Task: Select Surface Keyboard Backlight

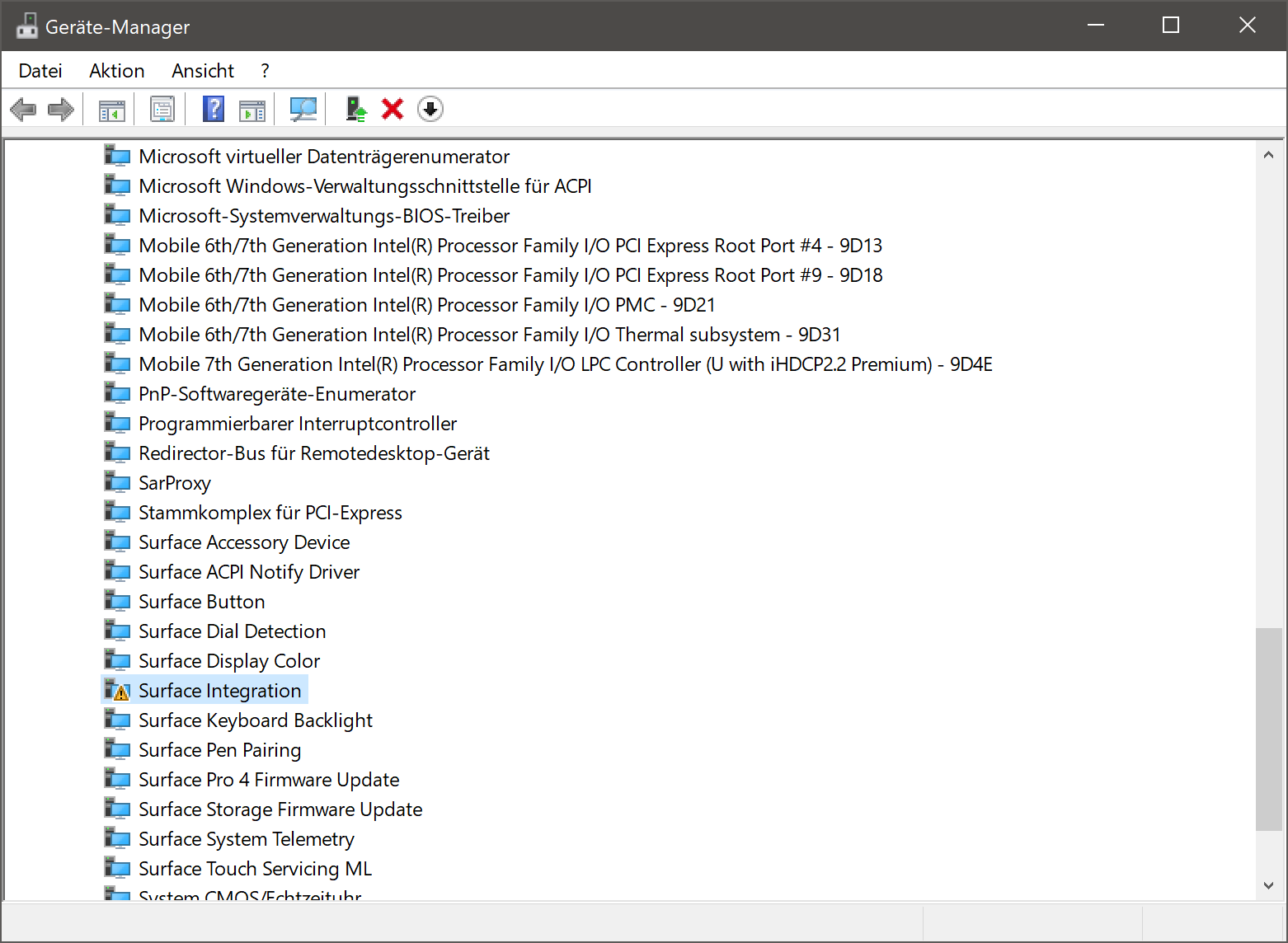Action: pyautogui.click(x=256, y=720)
